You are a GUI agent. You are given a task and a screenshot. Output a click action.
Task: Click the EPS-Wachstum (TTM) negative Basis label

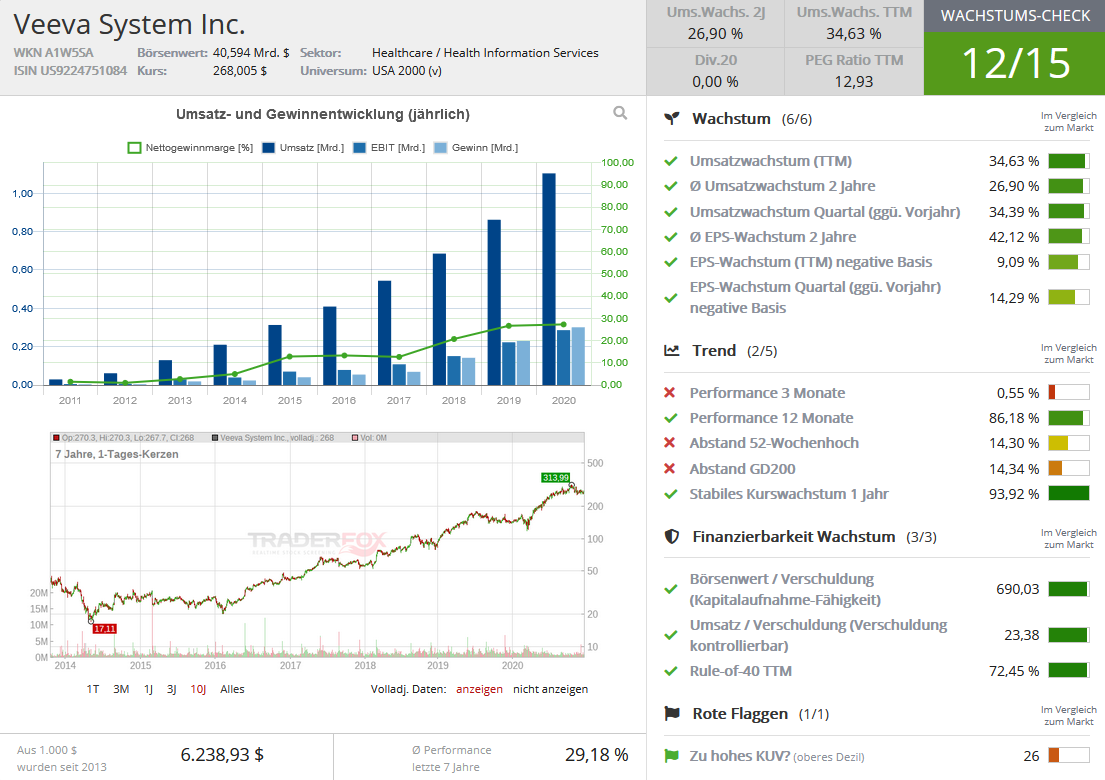click(810, 262)
